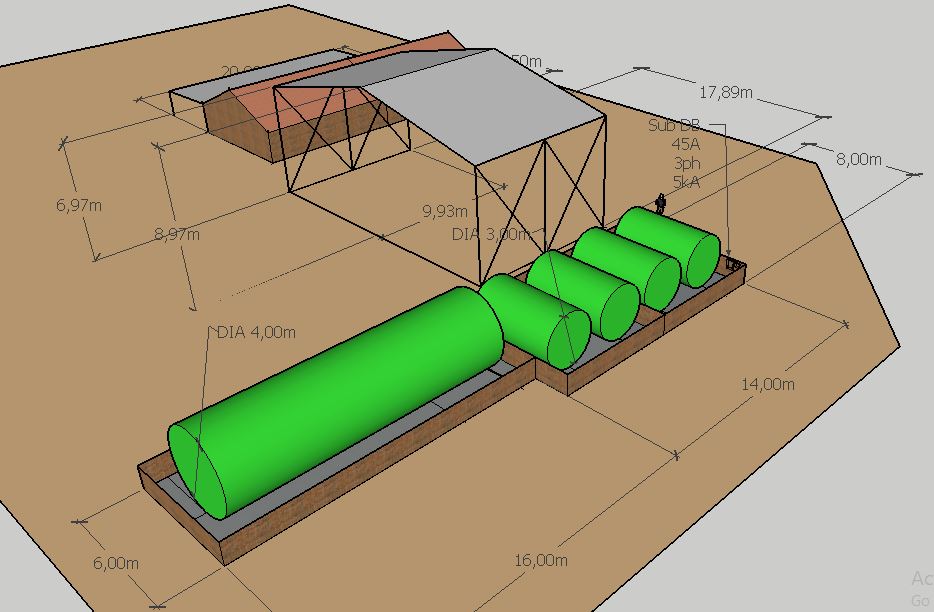Select the 6,00m dimension text
Viewport: 934px width, 612px height.
(x=116, y=563)
